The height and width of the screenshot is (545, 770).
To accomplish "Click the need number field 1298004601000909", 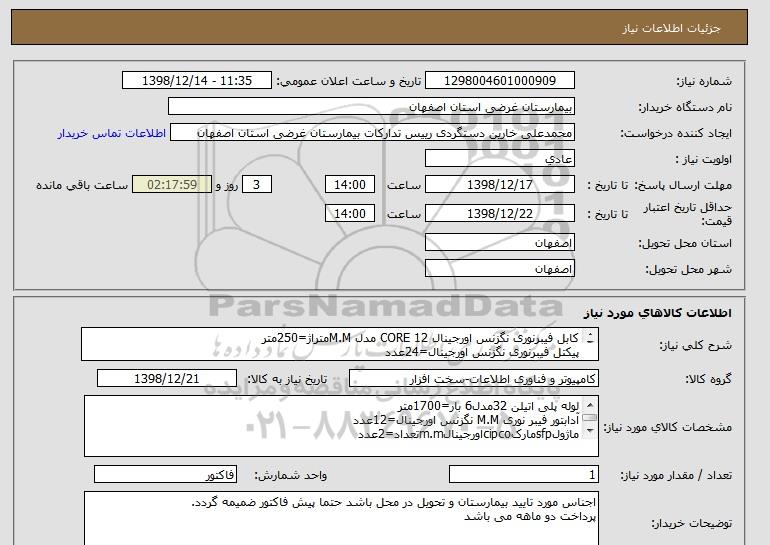I will click(499, 81).
